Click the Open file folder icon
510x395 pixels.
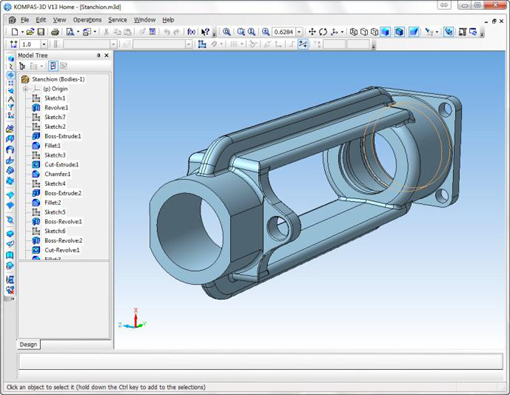pos(30,32)
